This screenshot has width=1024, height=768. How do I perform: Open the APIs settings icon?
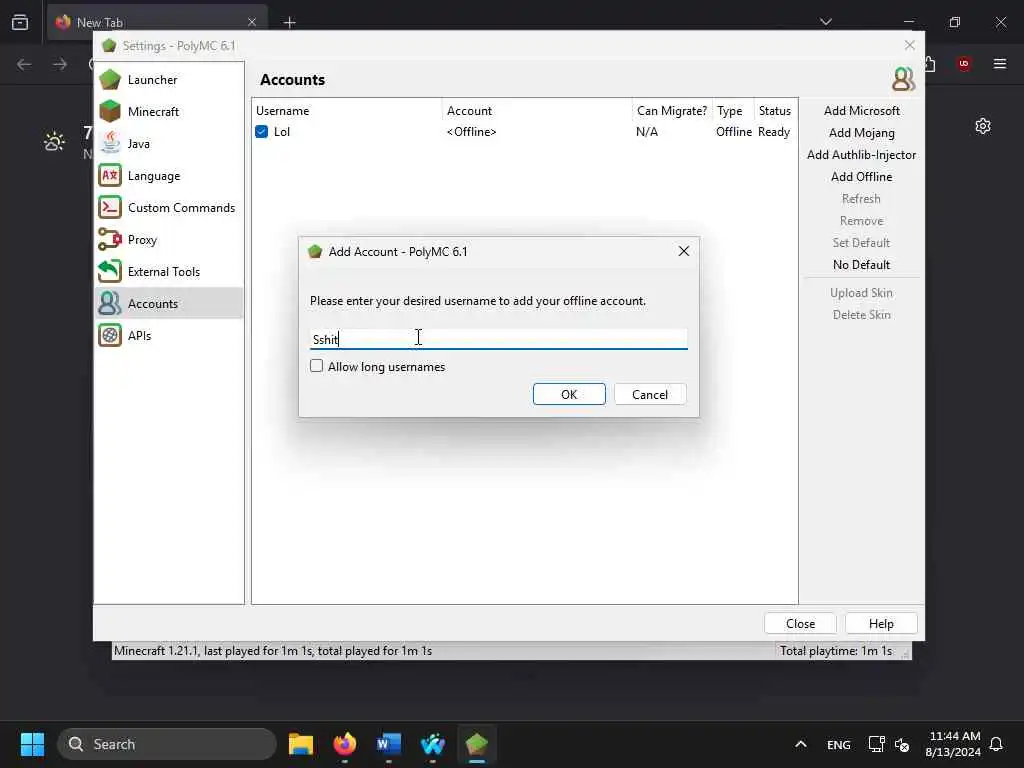pos(110,336)
